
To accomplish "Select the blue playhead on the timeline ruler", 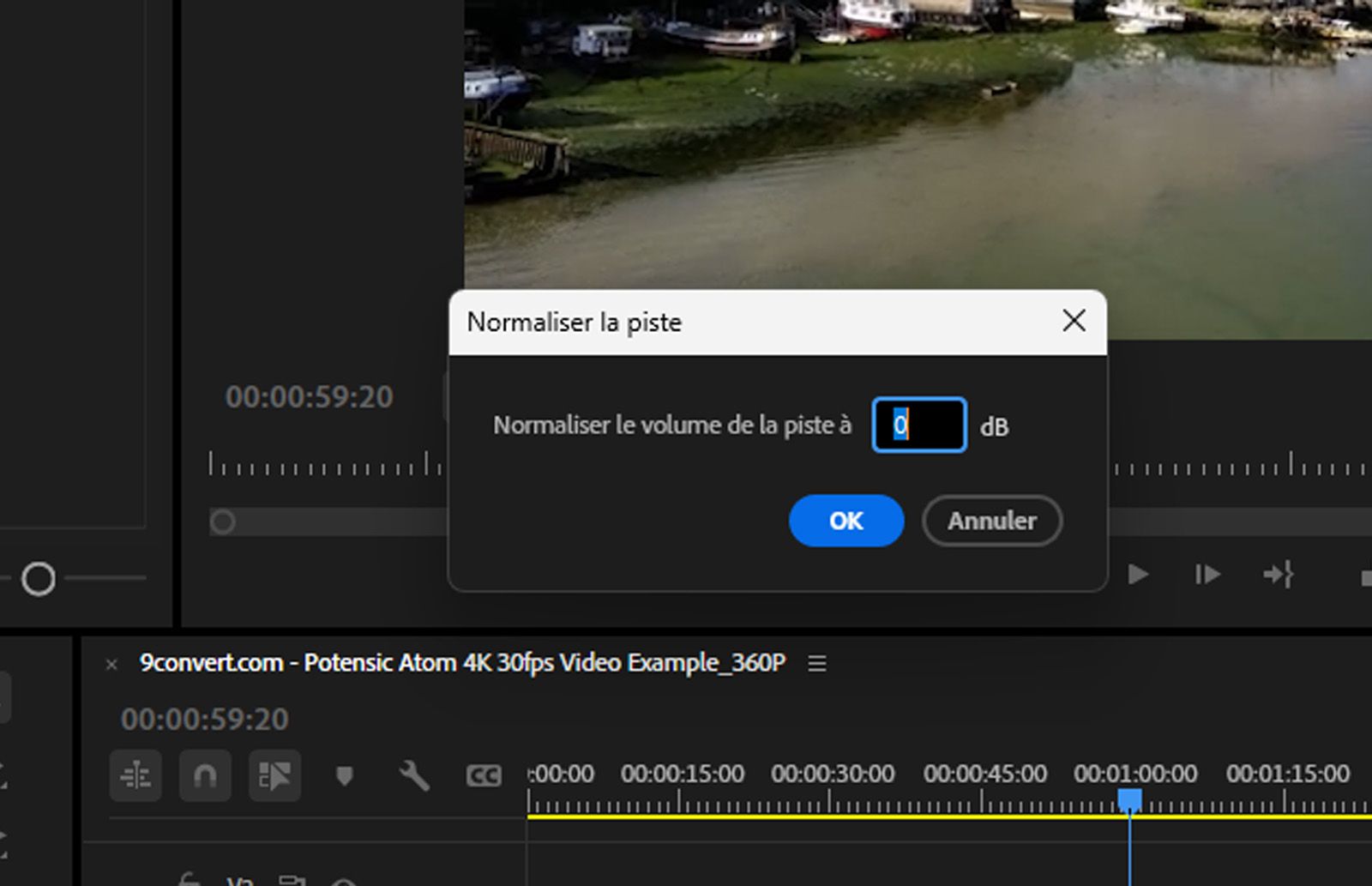I will (1130, 799).
